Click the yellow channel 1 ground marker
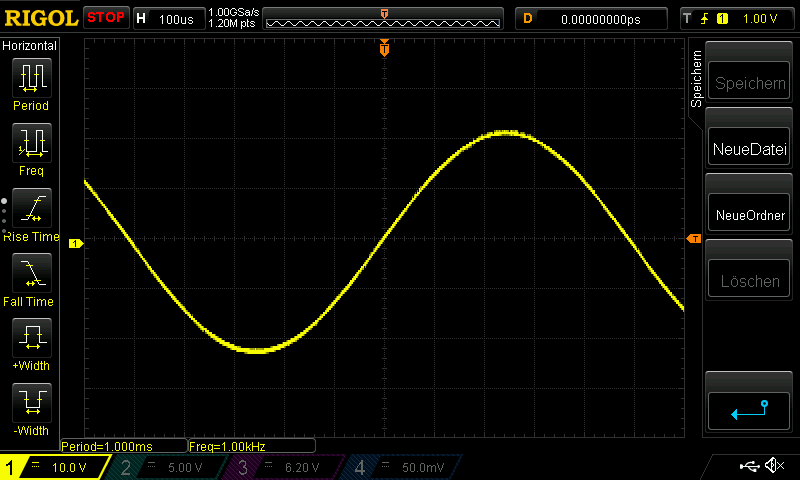 (76, 243)
